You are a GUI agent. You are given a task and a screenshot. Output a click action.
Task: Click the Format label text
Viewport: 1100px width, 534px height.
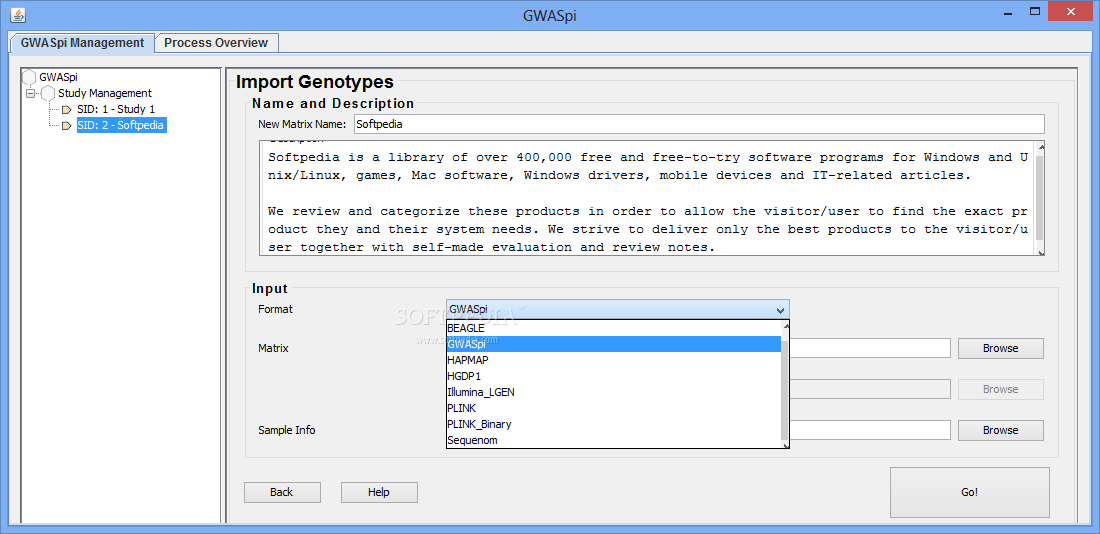(276, 309)
